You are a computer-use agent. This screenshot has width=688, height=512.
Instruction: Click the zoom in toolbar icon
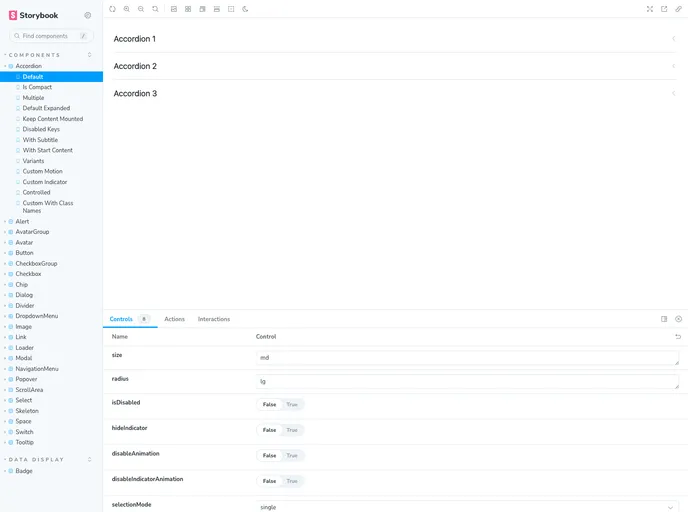[x=127, y=9]
